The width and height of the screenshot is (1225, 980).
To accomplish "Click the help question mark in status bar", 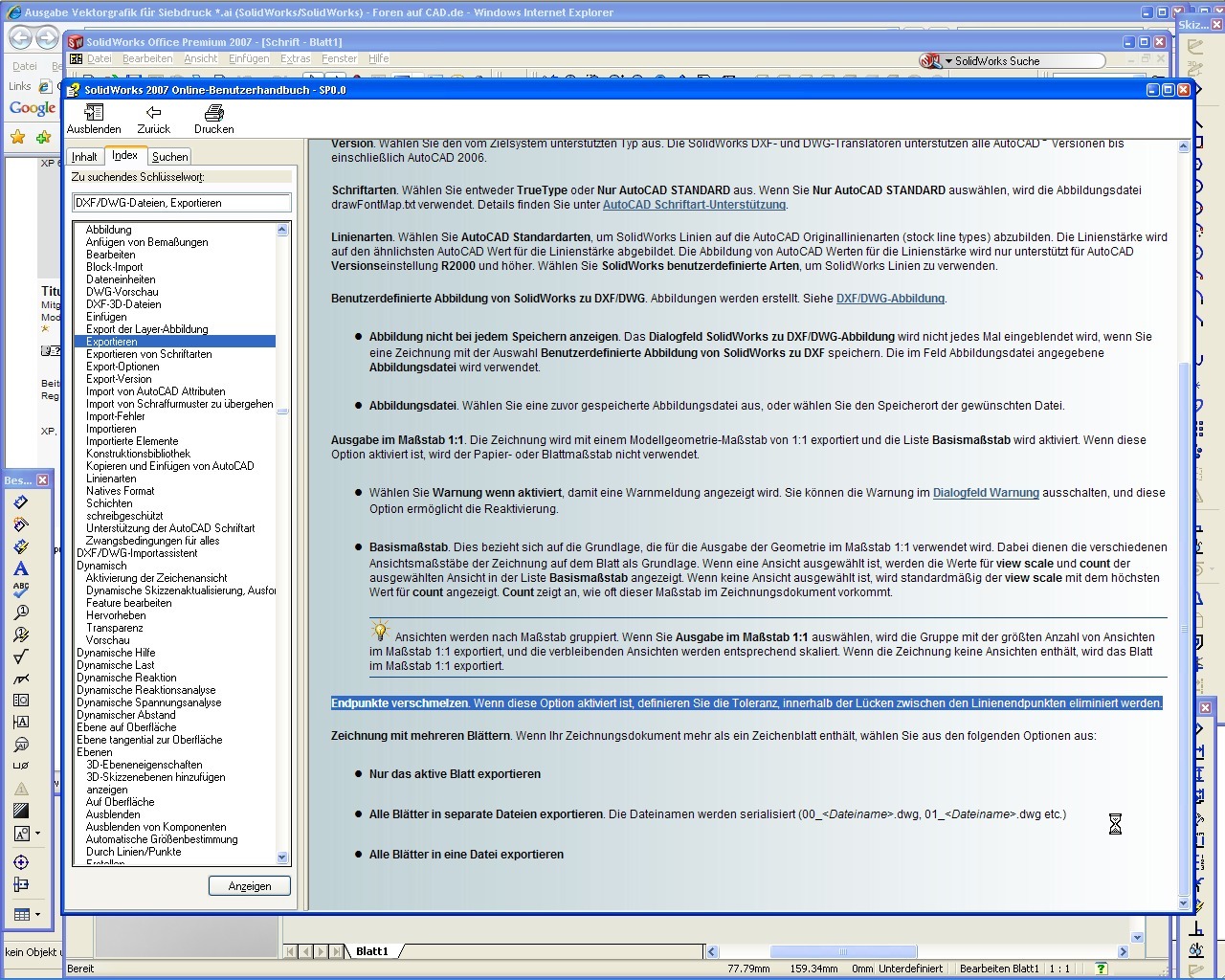I will [1101, 969].
